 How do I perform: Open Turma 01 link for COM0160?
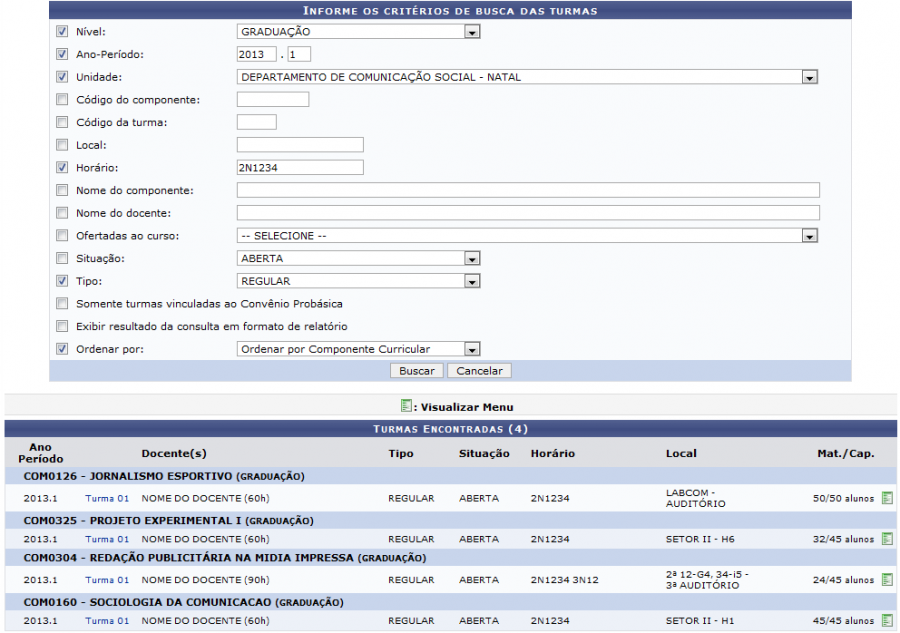107,621
